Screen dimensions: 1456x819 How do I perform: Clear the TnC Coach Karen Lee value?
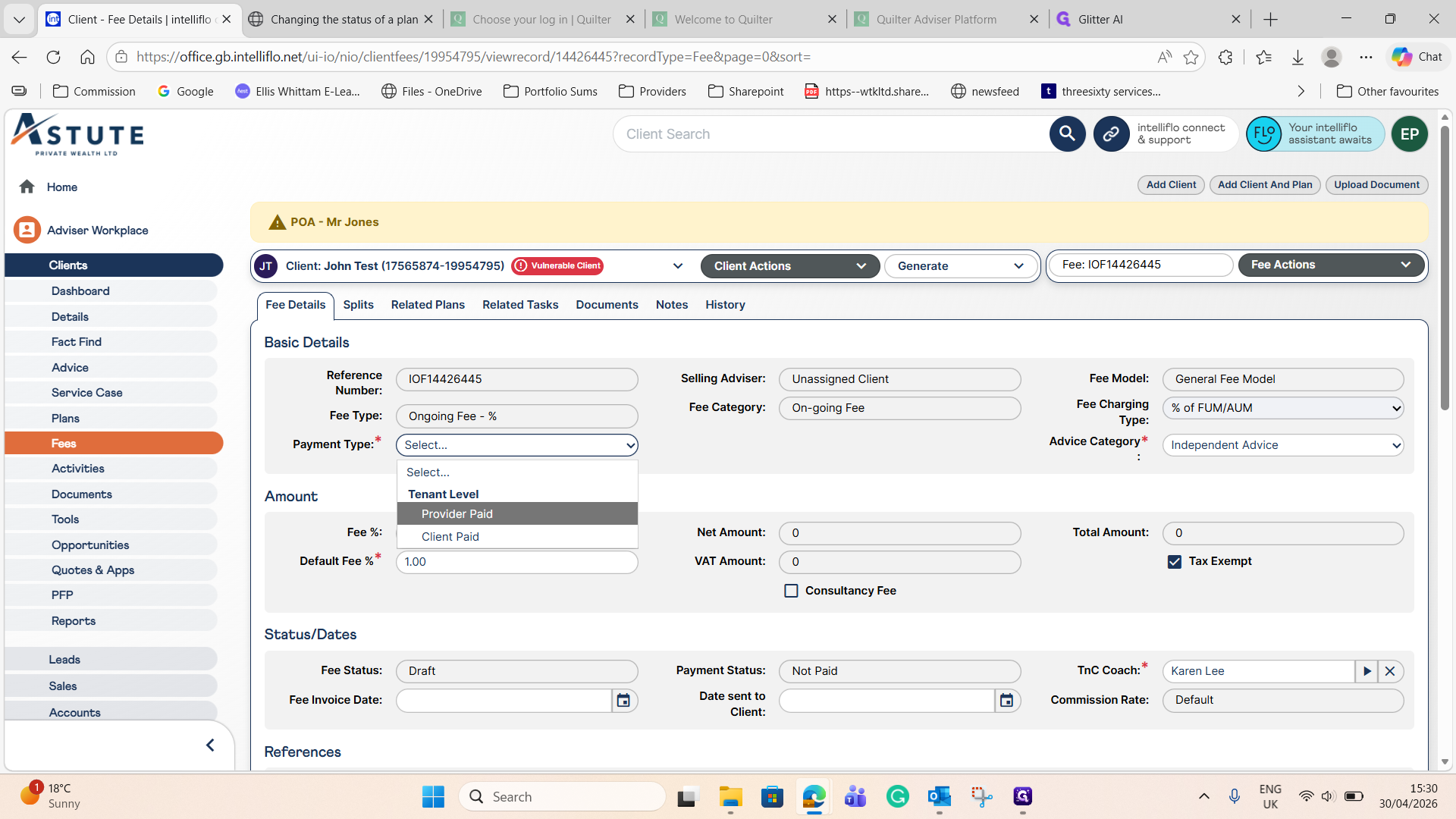click(x=1390, y=671)
